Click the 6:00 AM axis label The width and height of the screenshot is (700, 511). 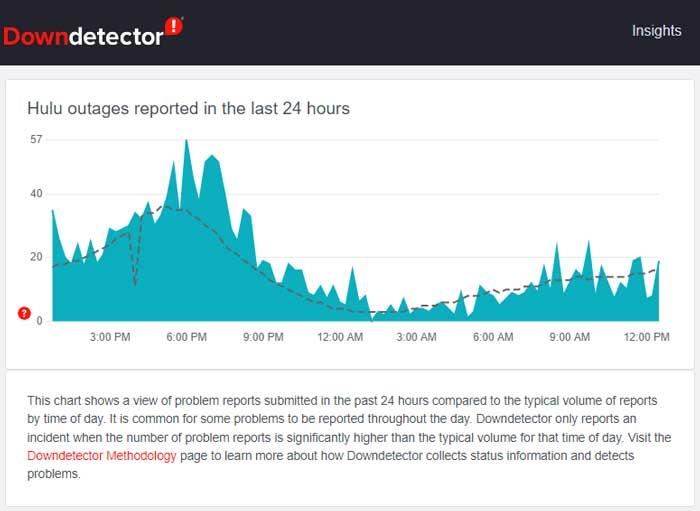[493, 337]
